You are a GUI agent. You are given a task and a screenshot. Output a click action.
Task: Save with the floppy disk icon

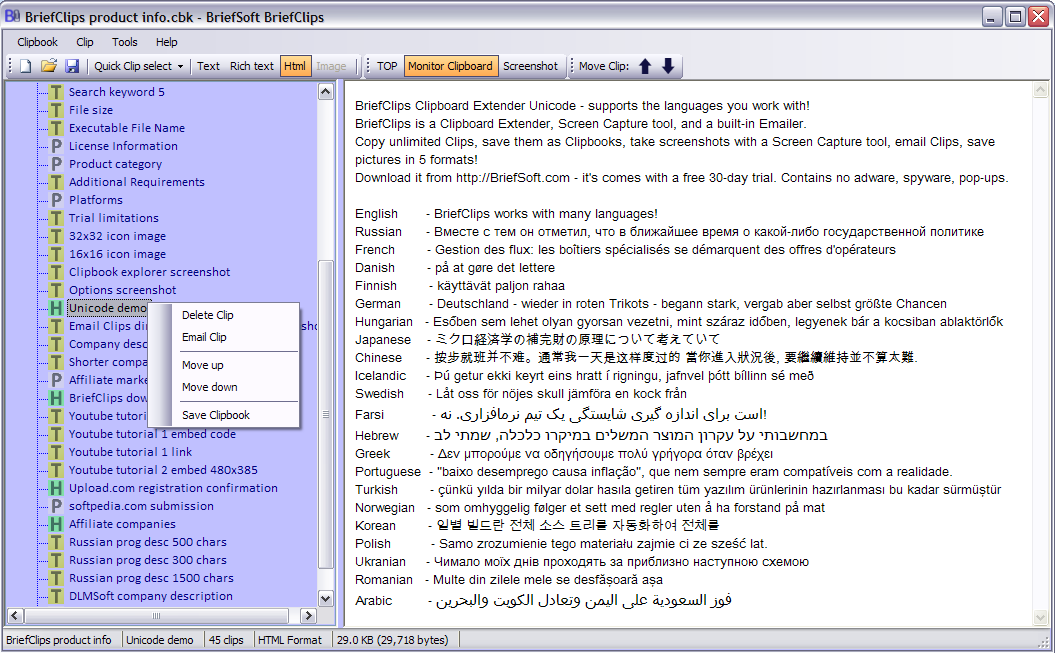tap(72, 66)
